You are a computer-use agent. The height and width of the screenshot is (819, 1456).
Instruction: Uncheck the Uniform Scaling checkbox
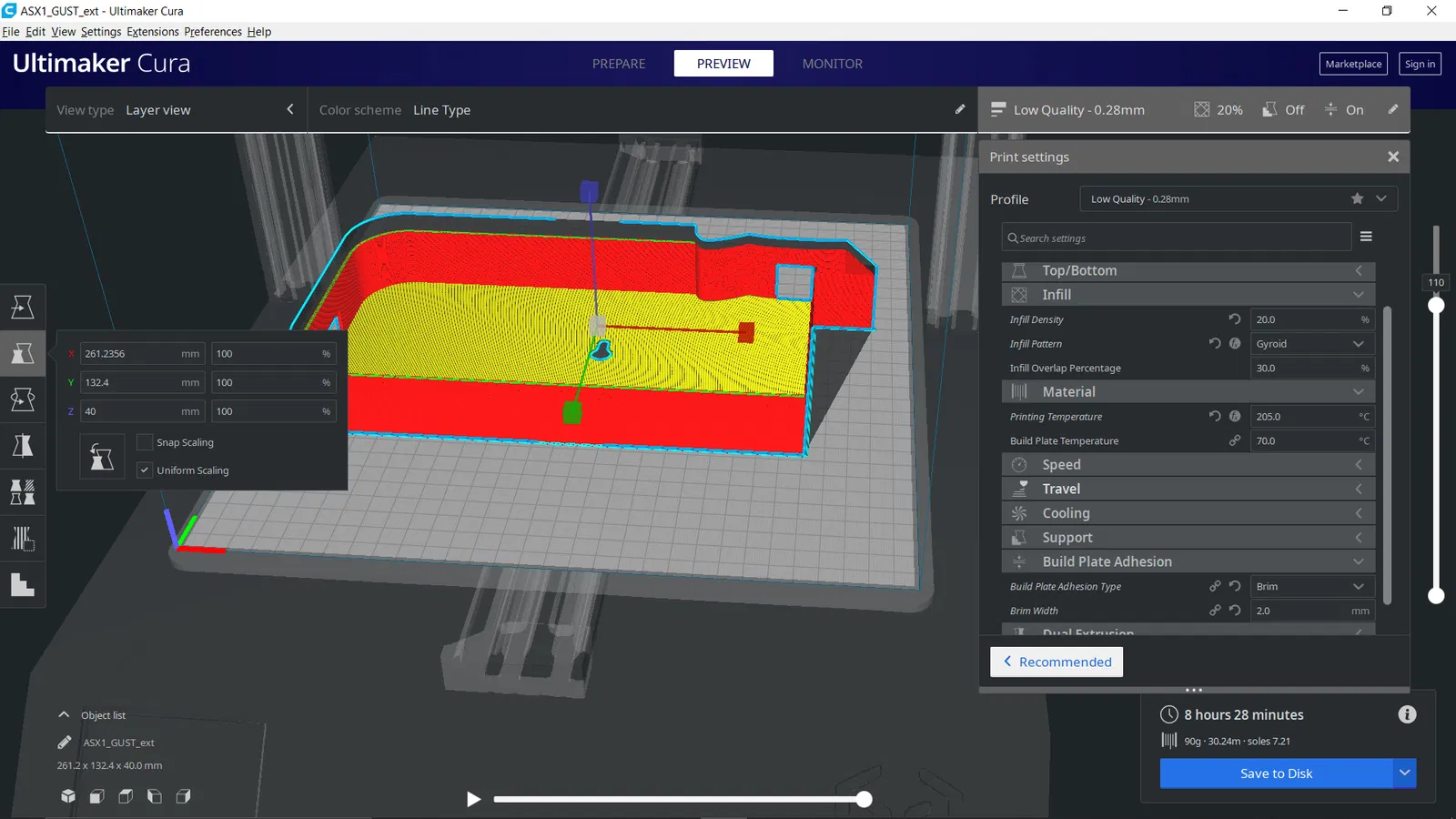point(144,470)
